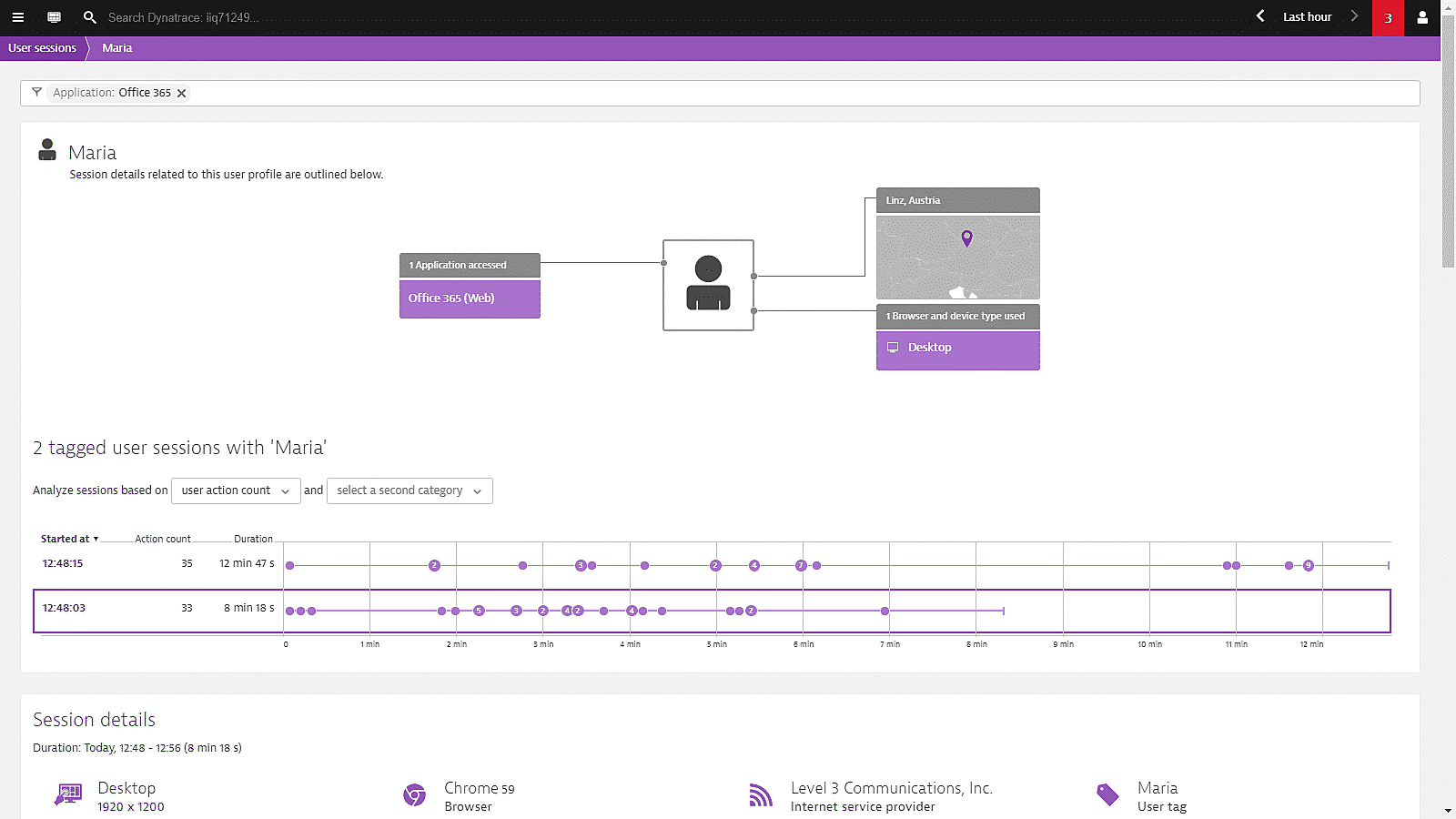
Task: Remove the Office 365 application filter
Action: 181,93
